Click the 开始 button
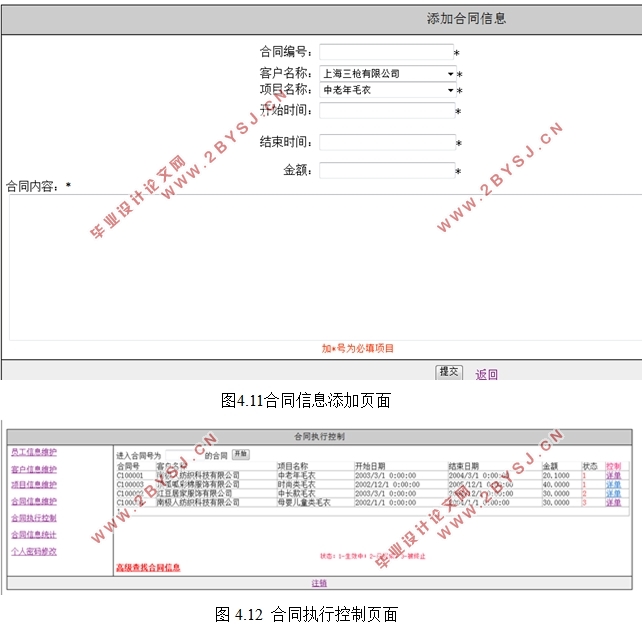The image size is (642, 625). [x=241, y=454]
